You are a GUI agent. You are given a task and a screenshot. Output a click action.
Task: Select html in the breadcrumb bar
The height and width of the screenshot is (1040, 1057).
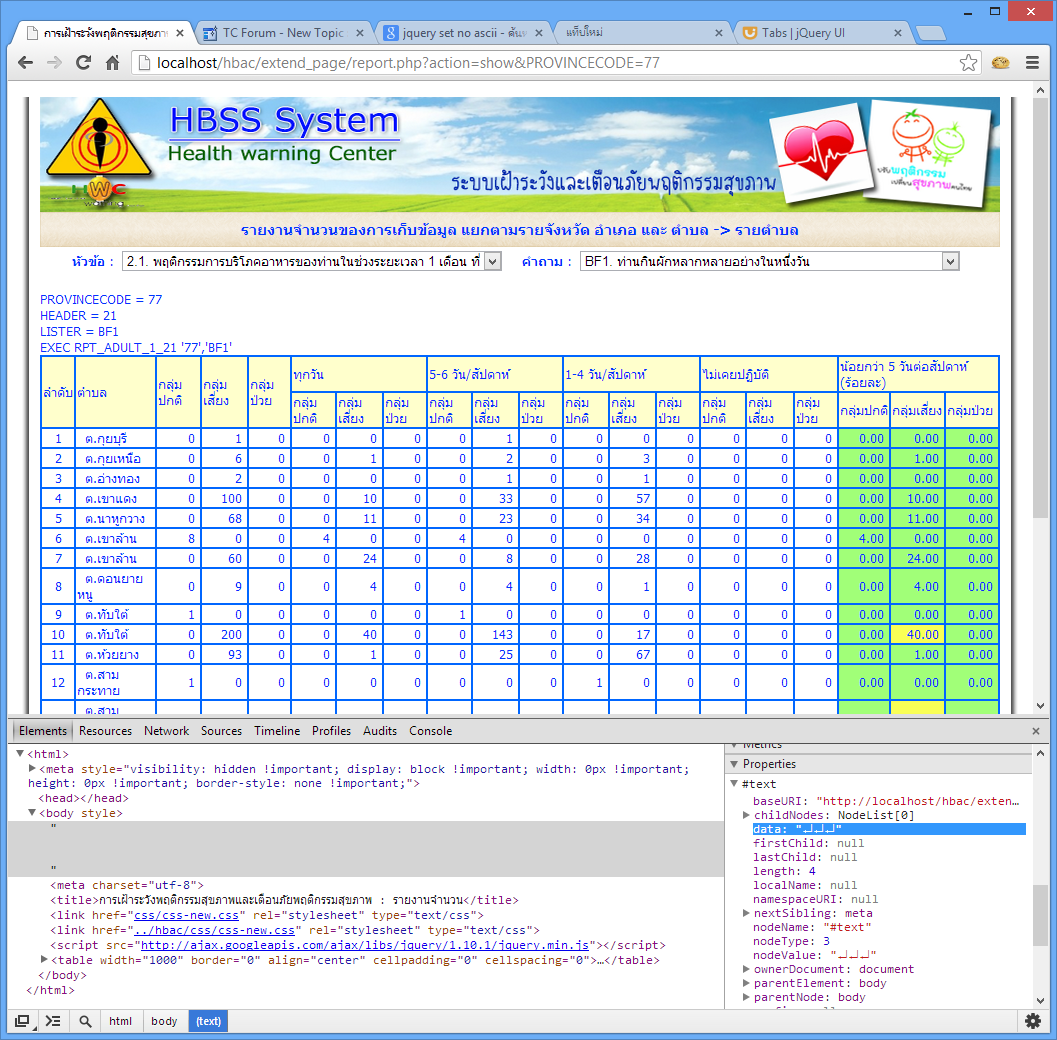121,1021
